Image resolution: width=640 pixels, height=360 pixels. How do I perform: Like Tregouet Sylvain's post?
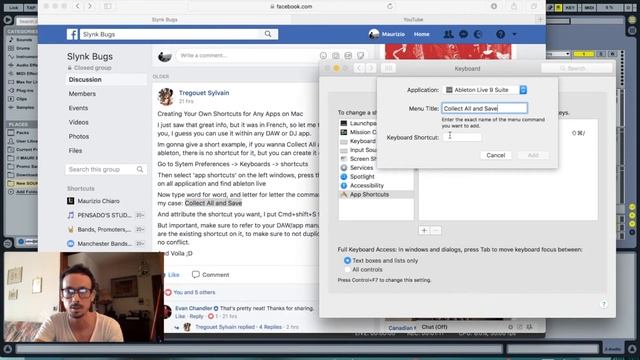tap(172, 275)
